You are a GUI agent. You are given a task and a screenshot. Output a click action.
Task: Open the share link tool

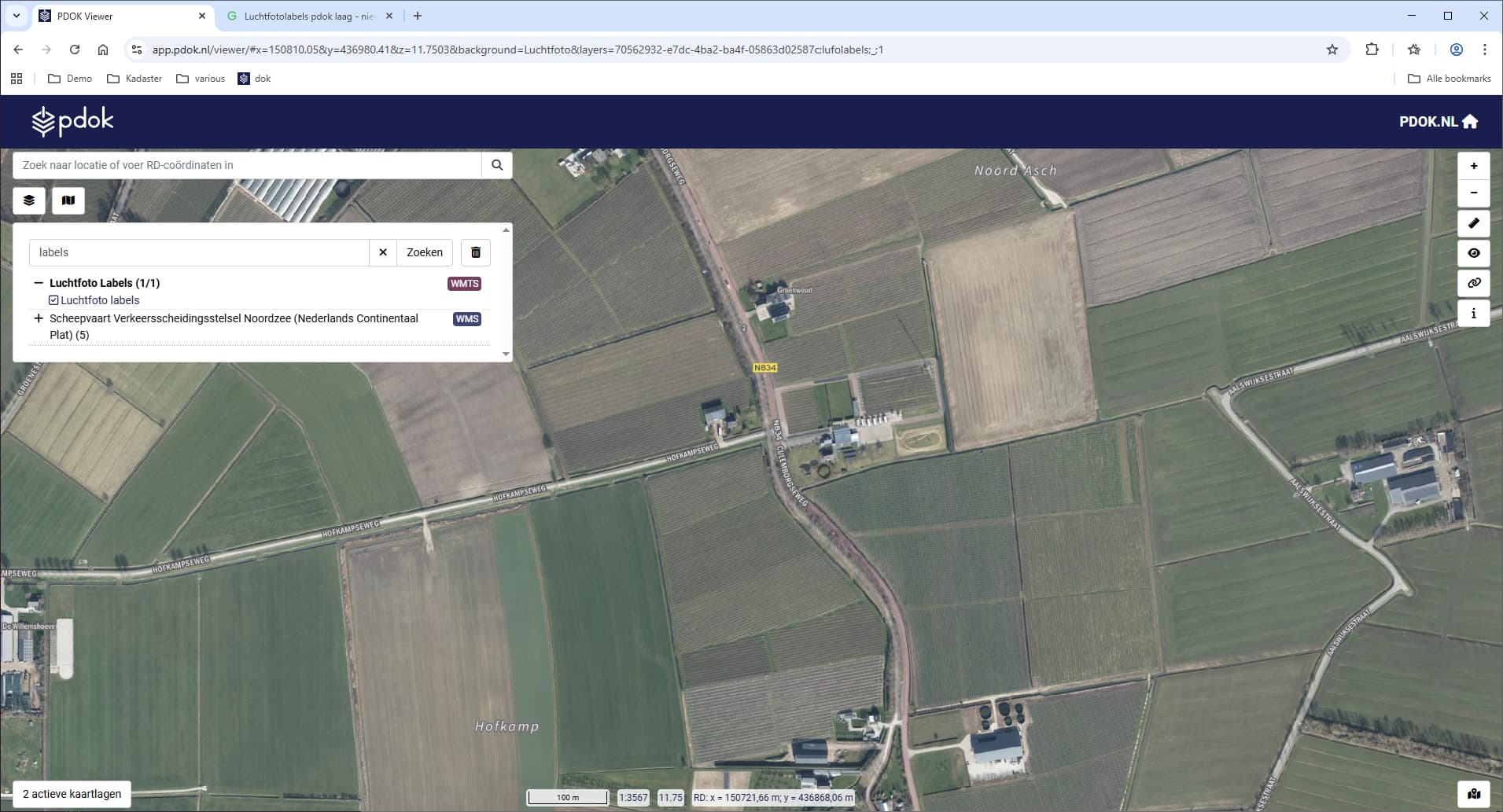coord(1473,283)
